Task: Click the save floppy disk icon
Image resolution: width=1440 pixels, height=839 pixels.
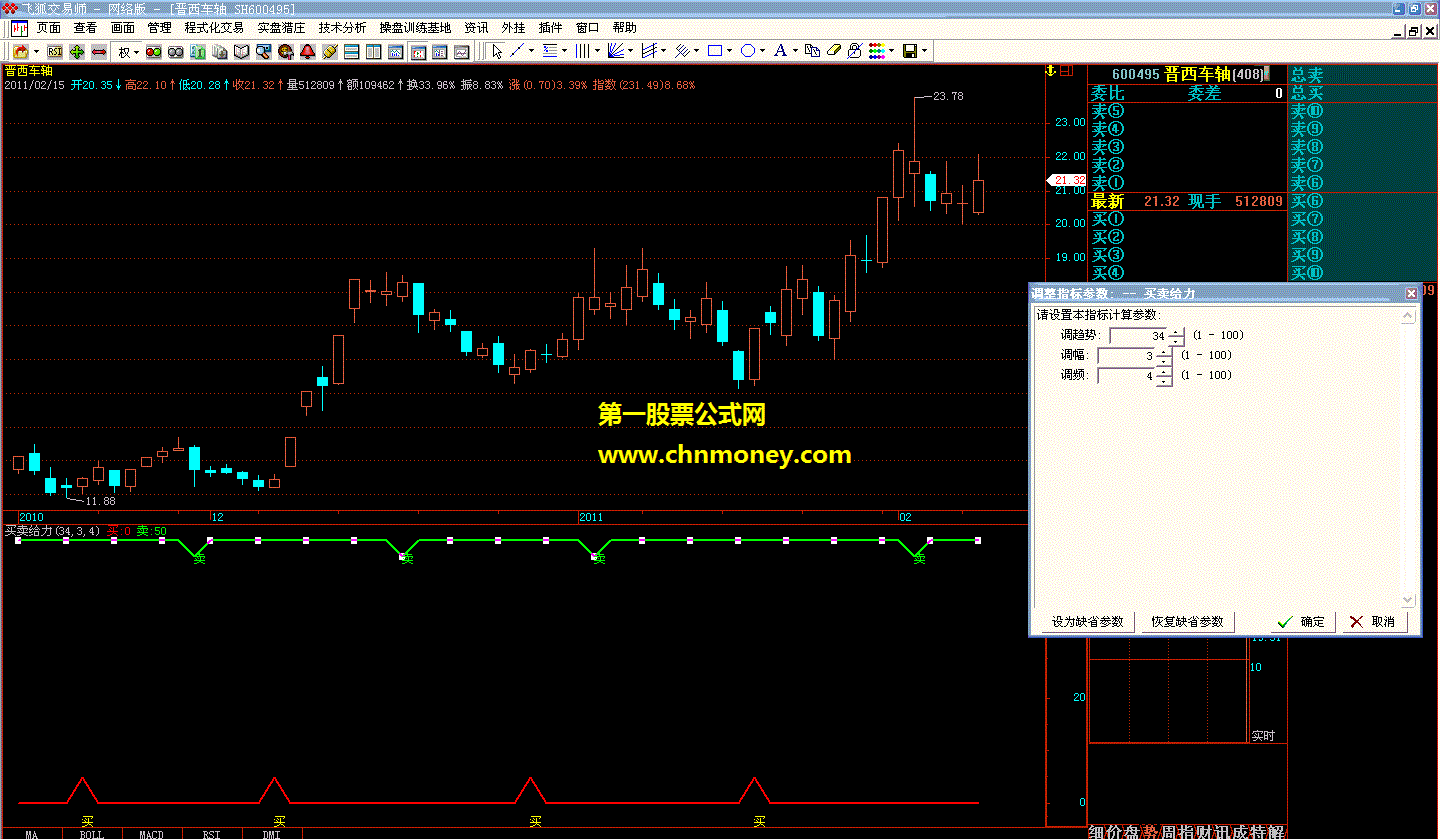Action: [x=910, y=51]
